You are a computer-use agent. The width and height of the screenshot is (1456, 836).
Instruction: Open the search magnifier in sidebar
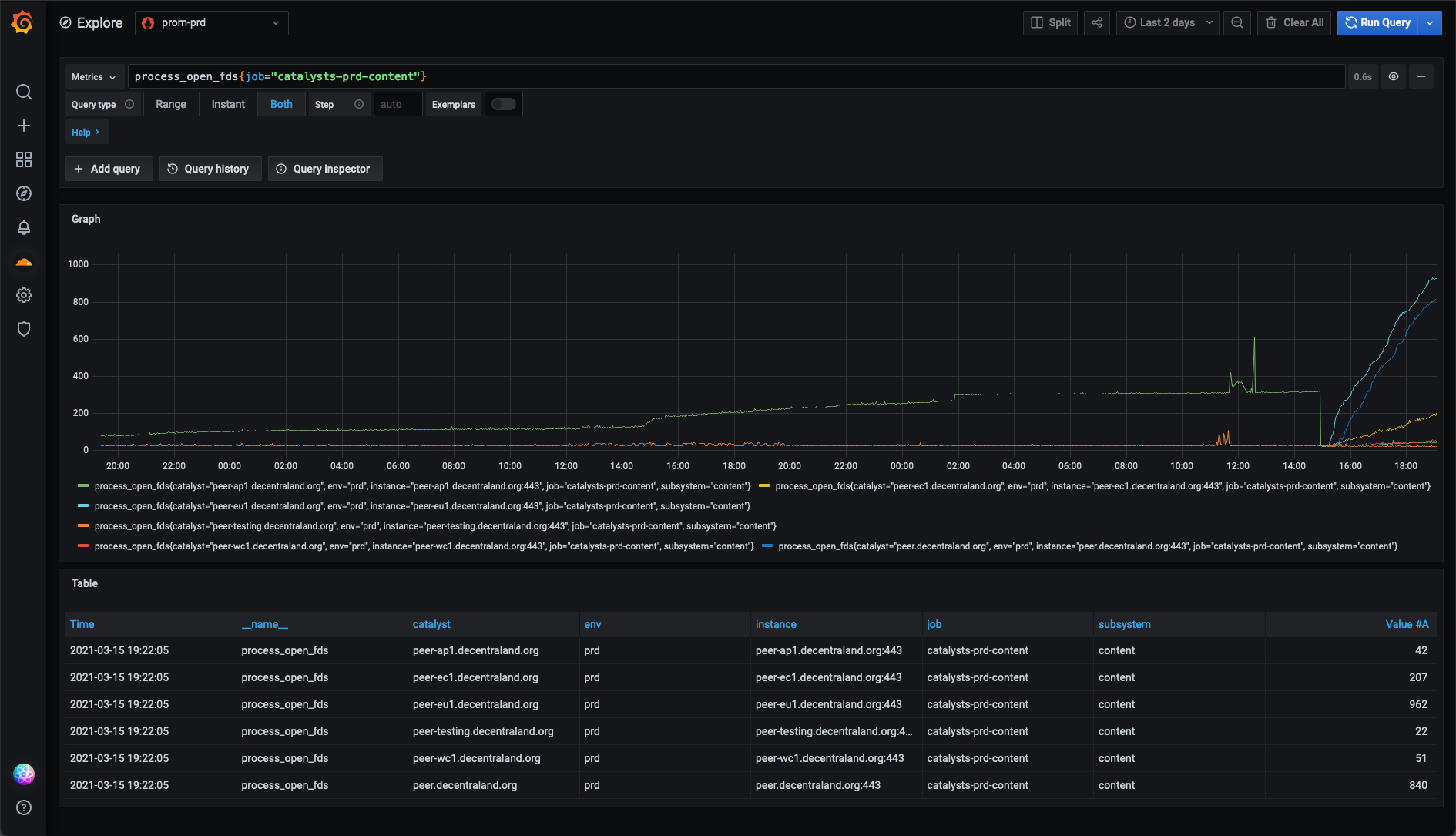click(24, 92)
